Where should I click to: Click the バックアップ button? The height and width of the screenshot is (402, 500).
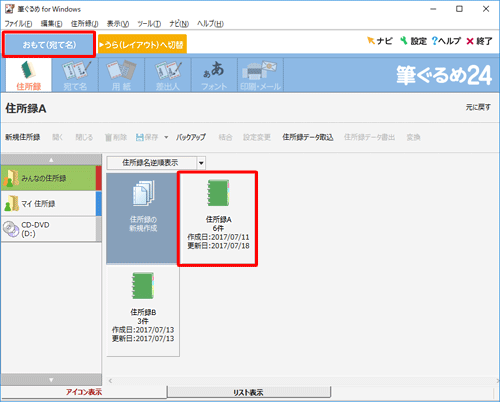pyautogui.click(x=191, y=137)
